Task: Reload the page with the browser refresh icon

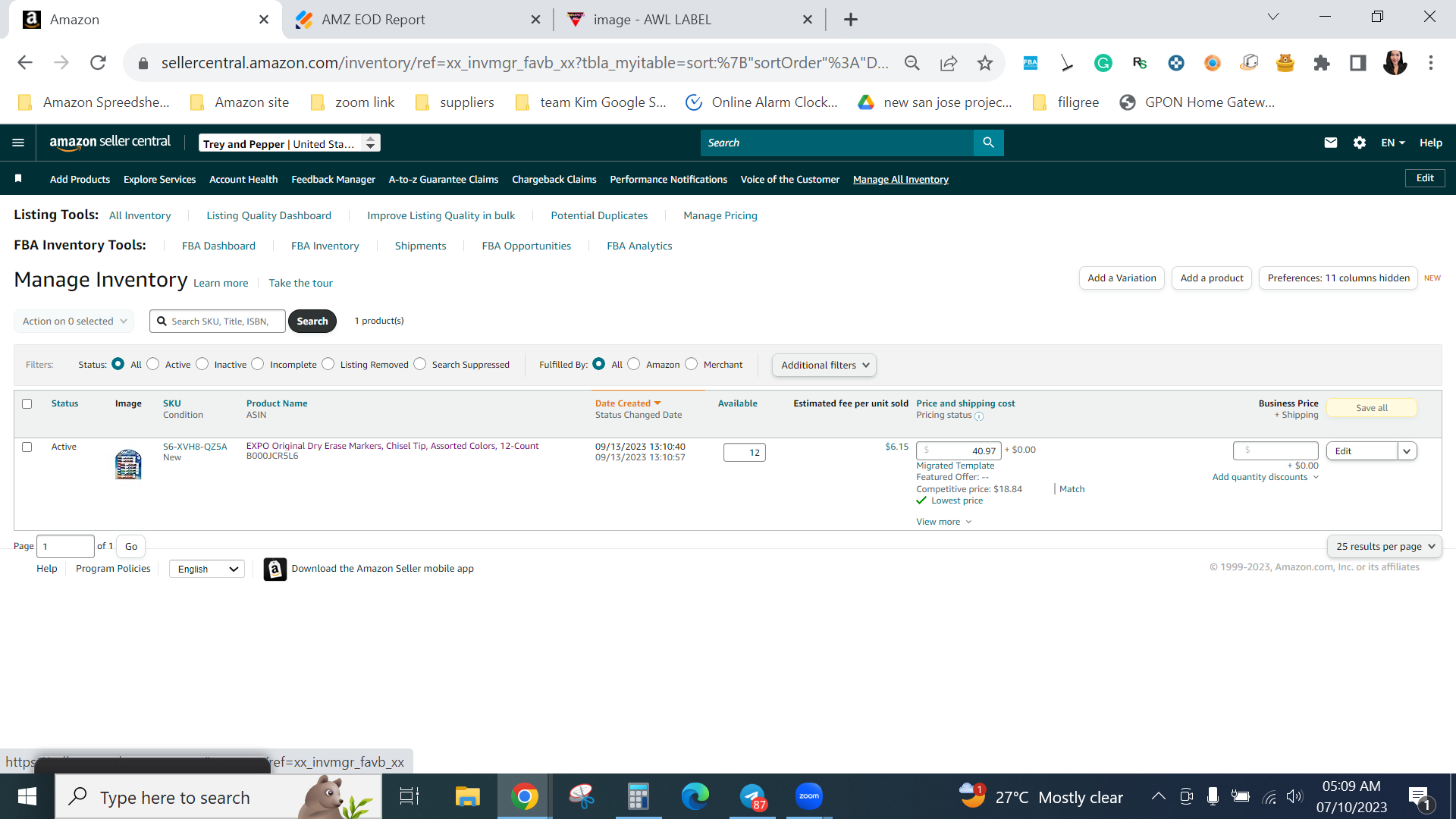Action: [98, 63]
